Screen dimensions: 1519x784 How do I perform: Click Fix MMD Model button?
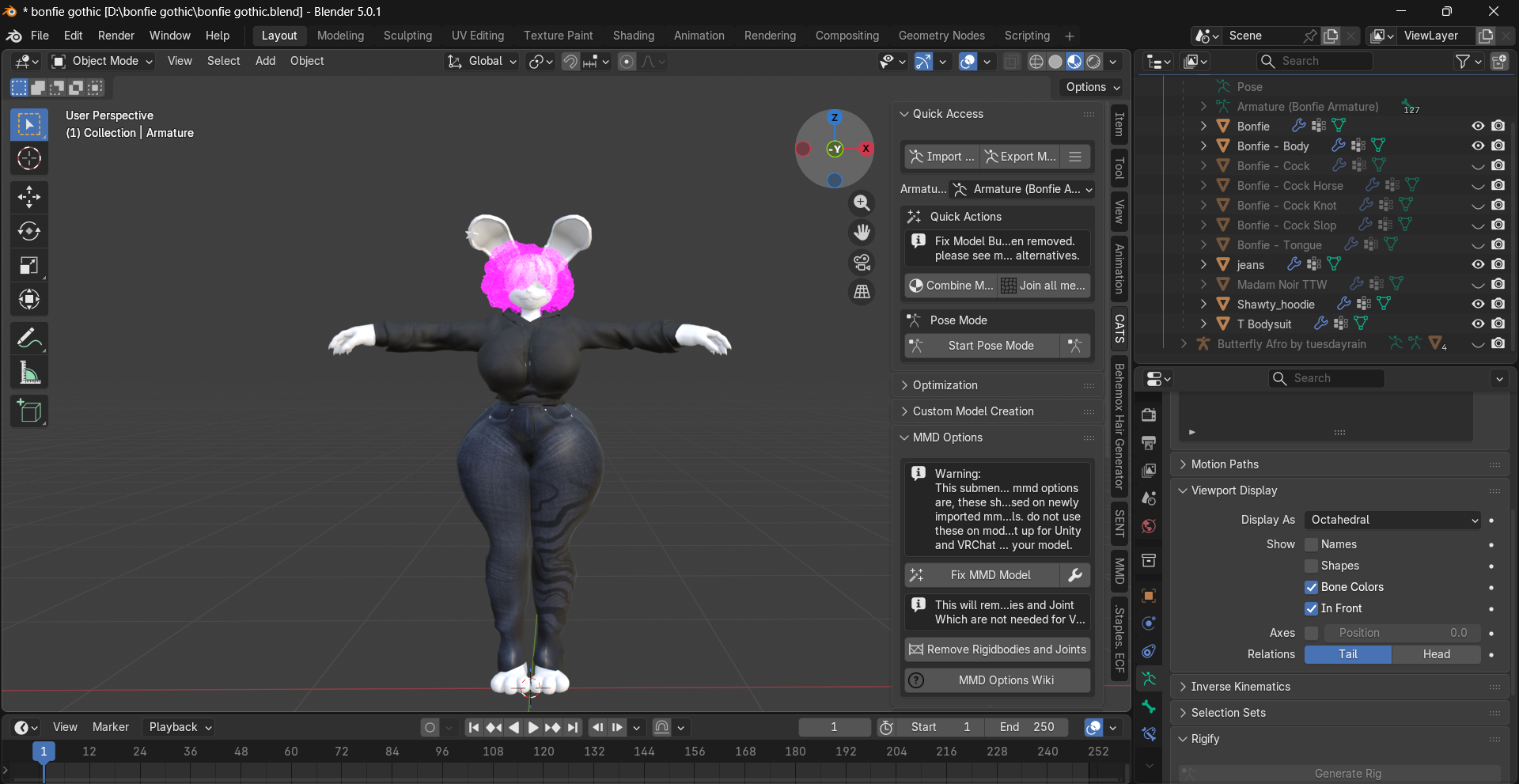981,575
